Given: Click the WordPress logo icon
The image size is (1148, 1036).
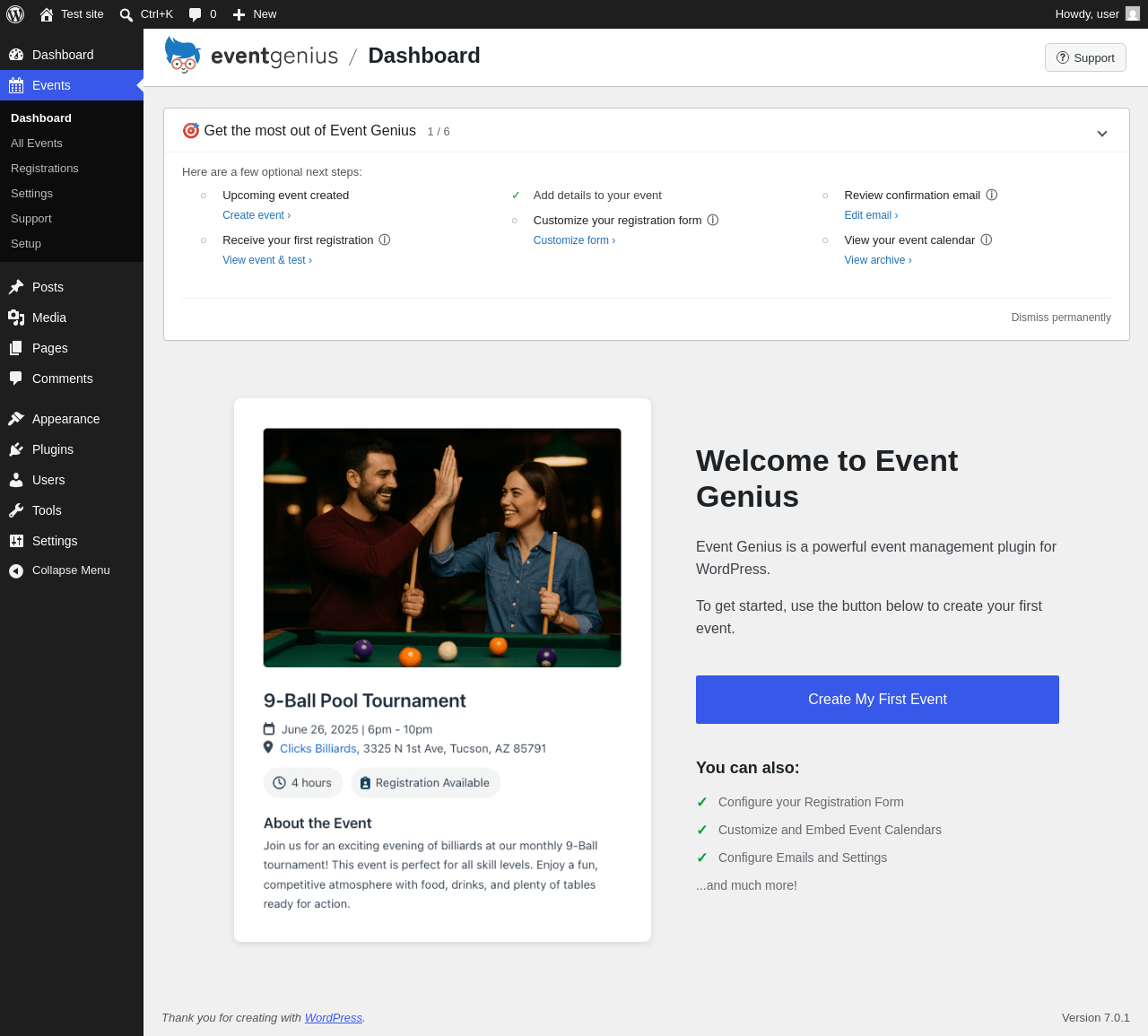Looking at the screenshot, I should (15, 14).
